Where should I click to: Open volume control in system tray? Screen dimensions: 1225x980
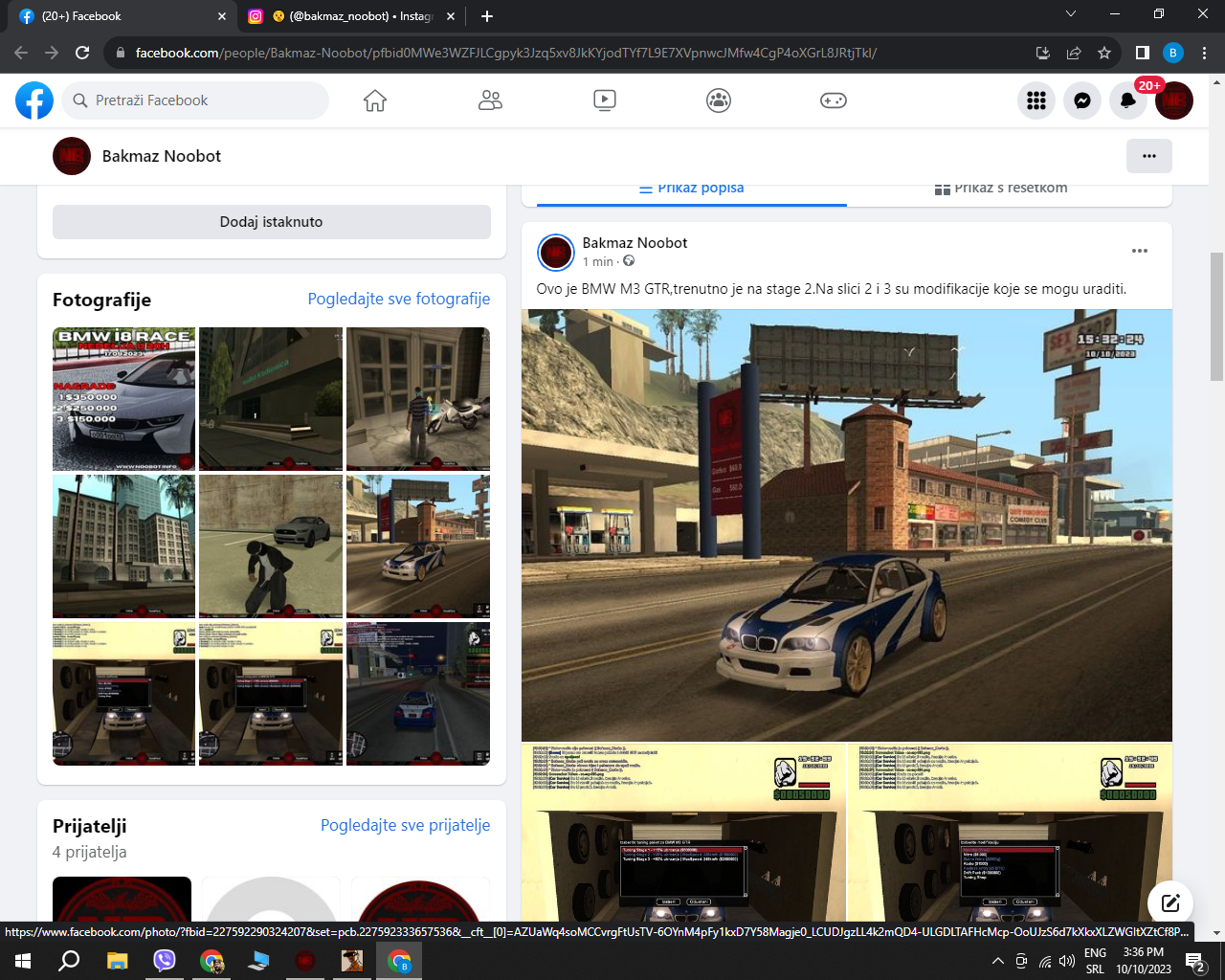click(x=1067, y=961)
